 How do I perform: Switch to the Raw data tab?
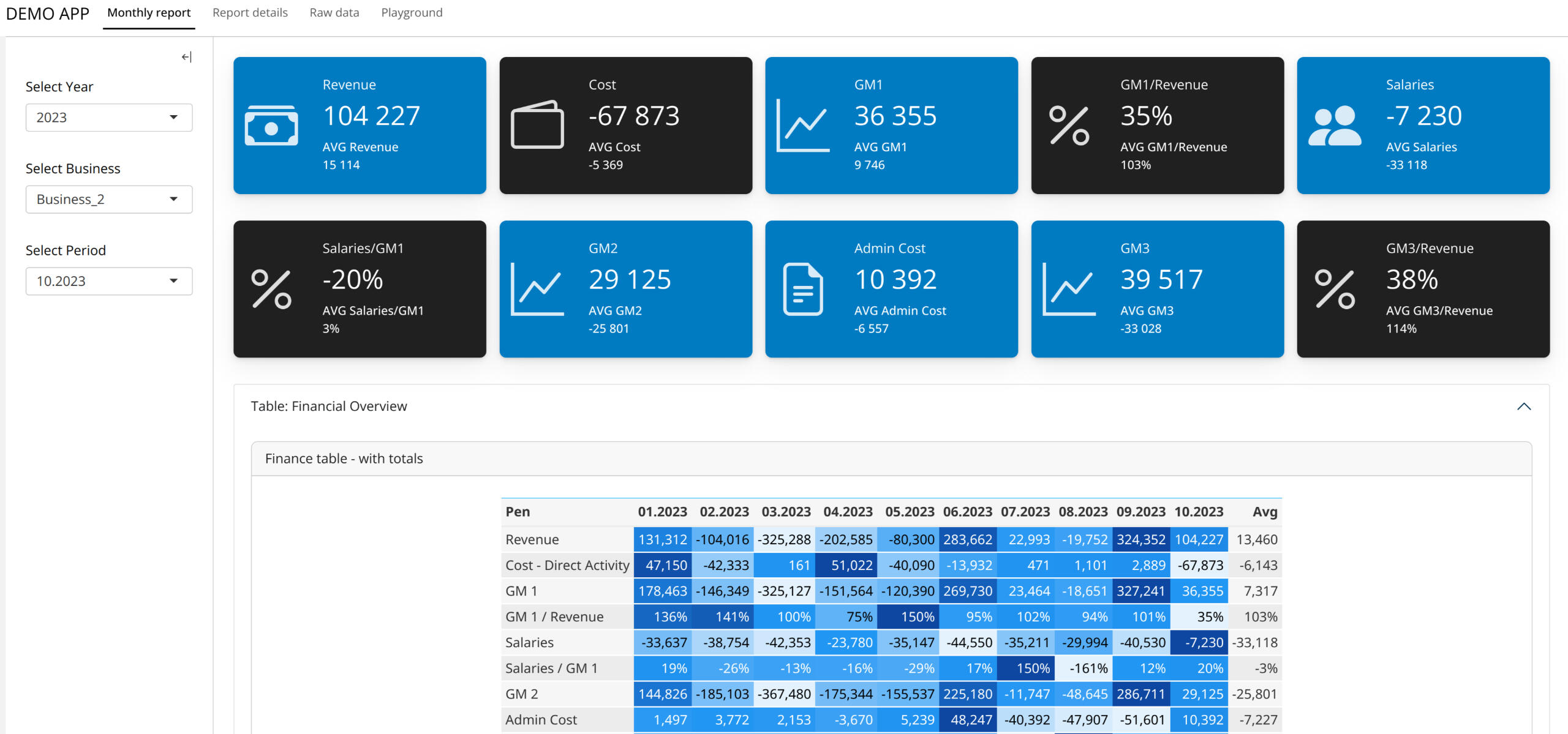click(x=334, y=13)
